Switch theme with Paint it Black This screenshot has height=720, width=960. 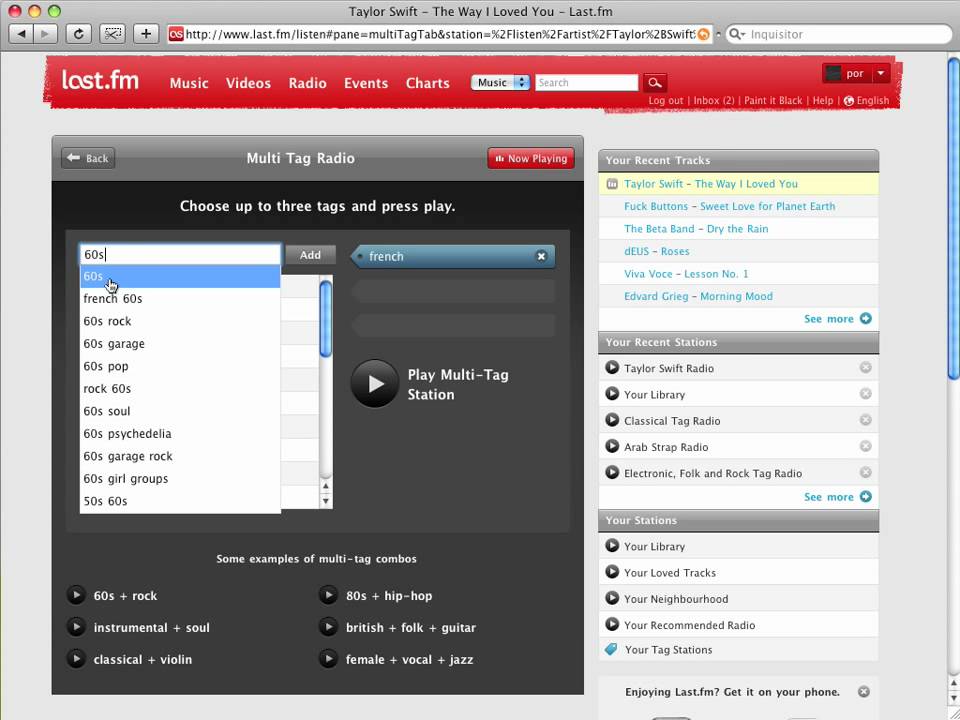(x=773, y=100)
